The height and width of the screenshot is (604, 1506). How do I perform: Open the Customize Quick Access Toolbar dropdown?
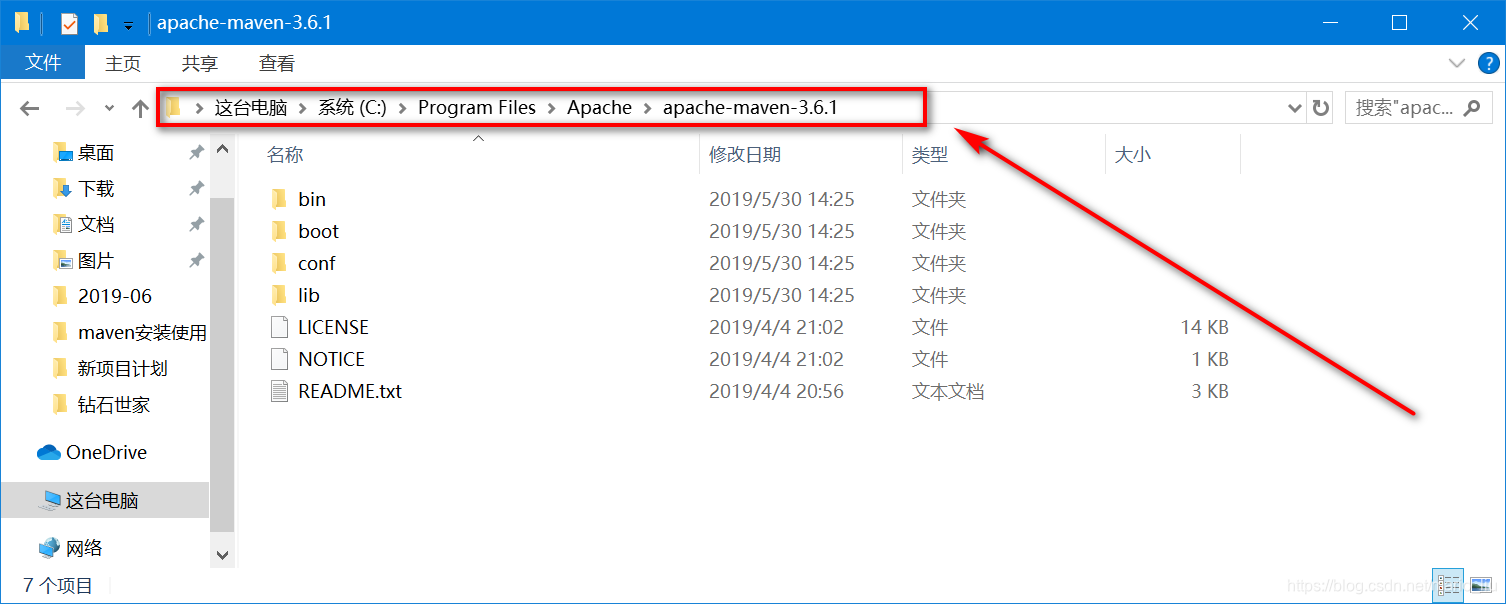pyautogui.click(x=128, y=25)
